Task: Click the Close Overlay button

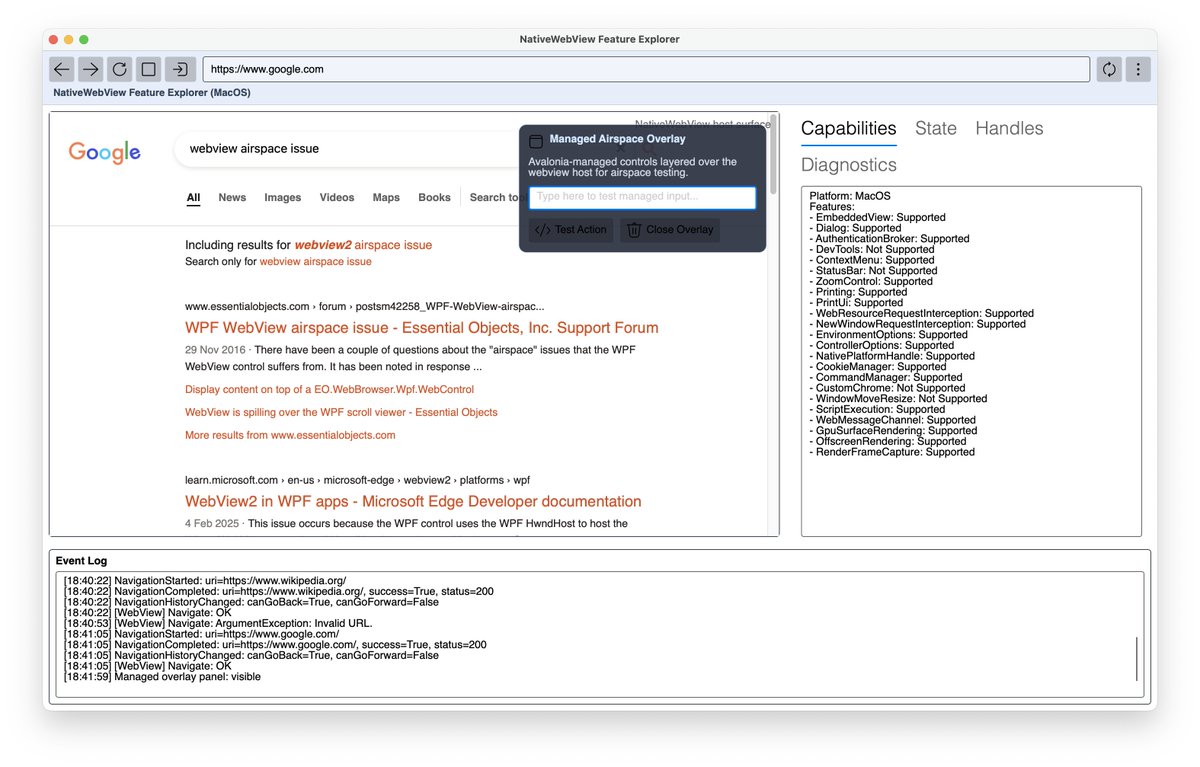Action: point(670,230)
